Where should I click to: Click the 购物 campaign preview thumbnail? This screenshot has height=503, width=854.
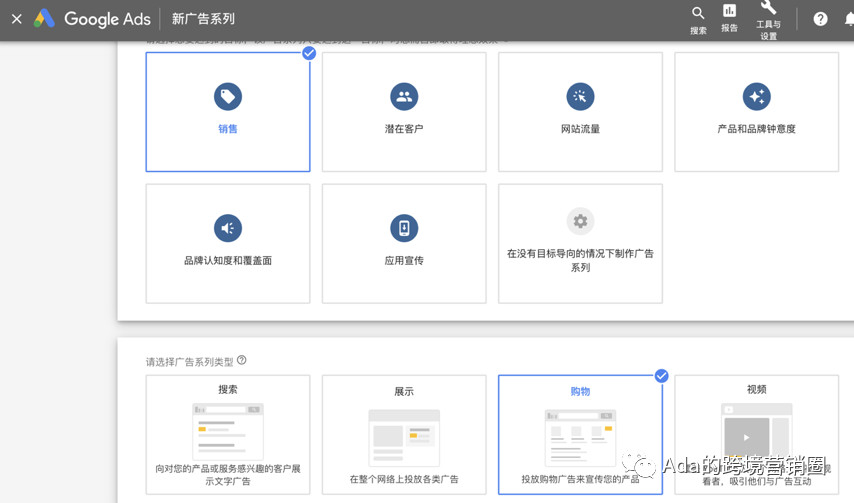pyautogui.click(x=581, y=438)
